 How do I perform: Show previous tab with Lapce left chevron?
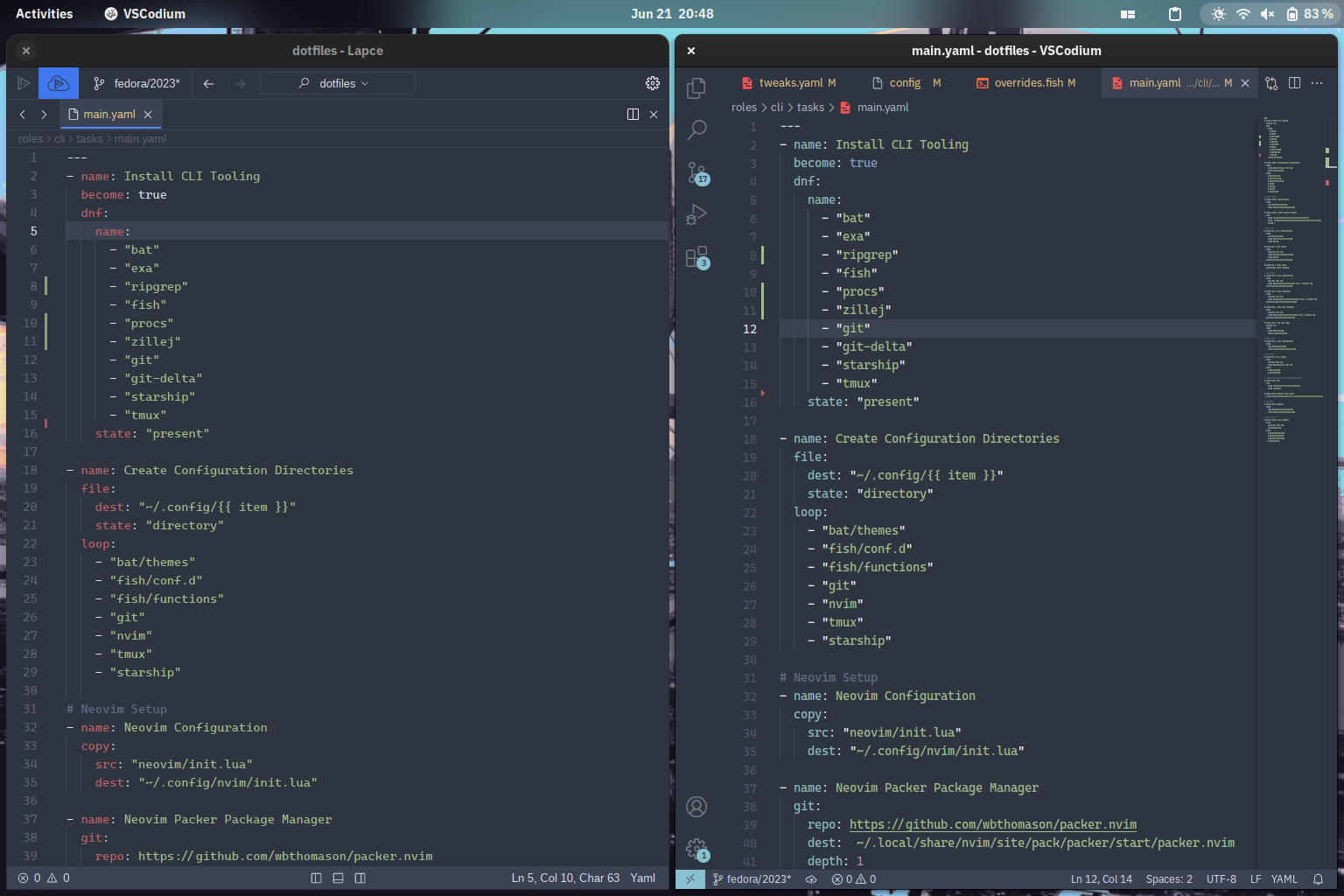(x=23, y=115)
